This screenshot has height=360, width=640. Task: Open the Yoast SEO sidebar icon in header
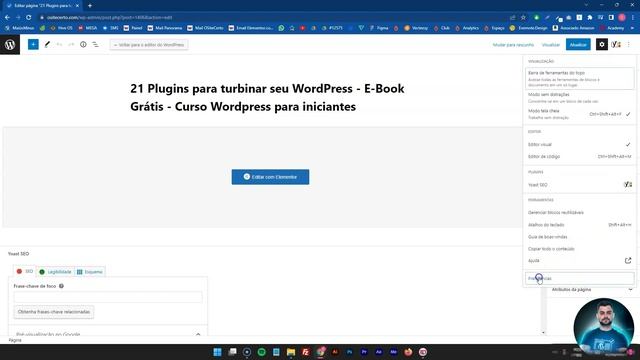click(x=616, y=44)
